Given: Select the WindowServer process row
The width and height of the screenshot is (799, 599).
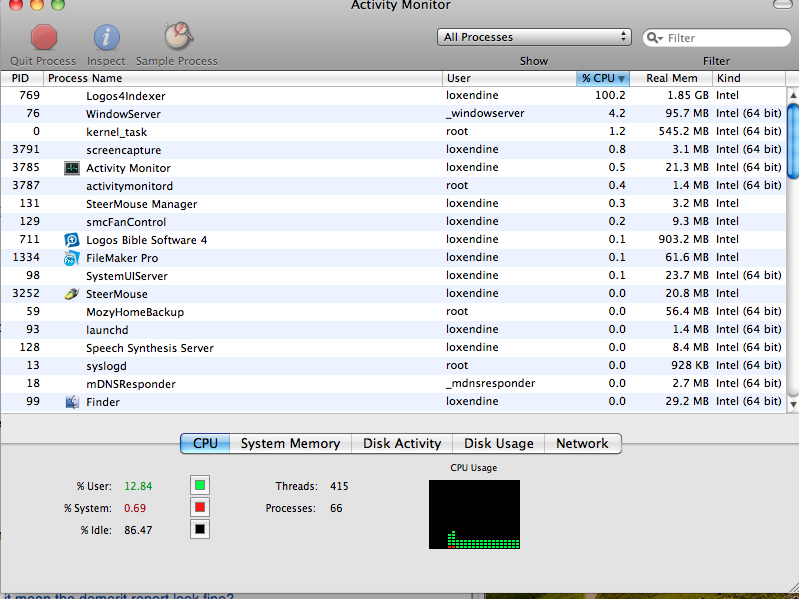Looking at the screenshot, I should click(x=393, y=114).
